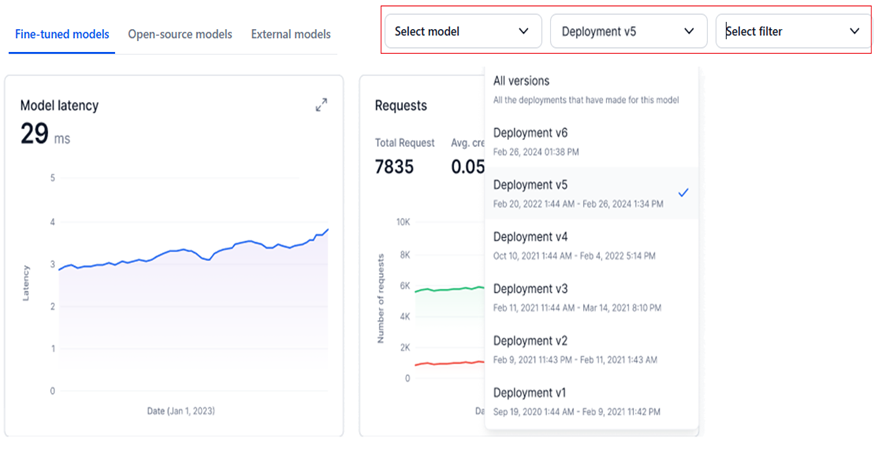The width and height of the screenshot is (878, 456).
Task: Click the checkmark beside Deployment v5
Action: [x=683, y=192]
